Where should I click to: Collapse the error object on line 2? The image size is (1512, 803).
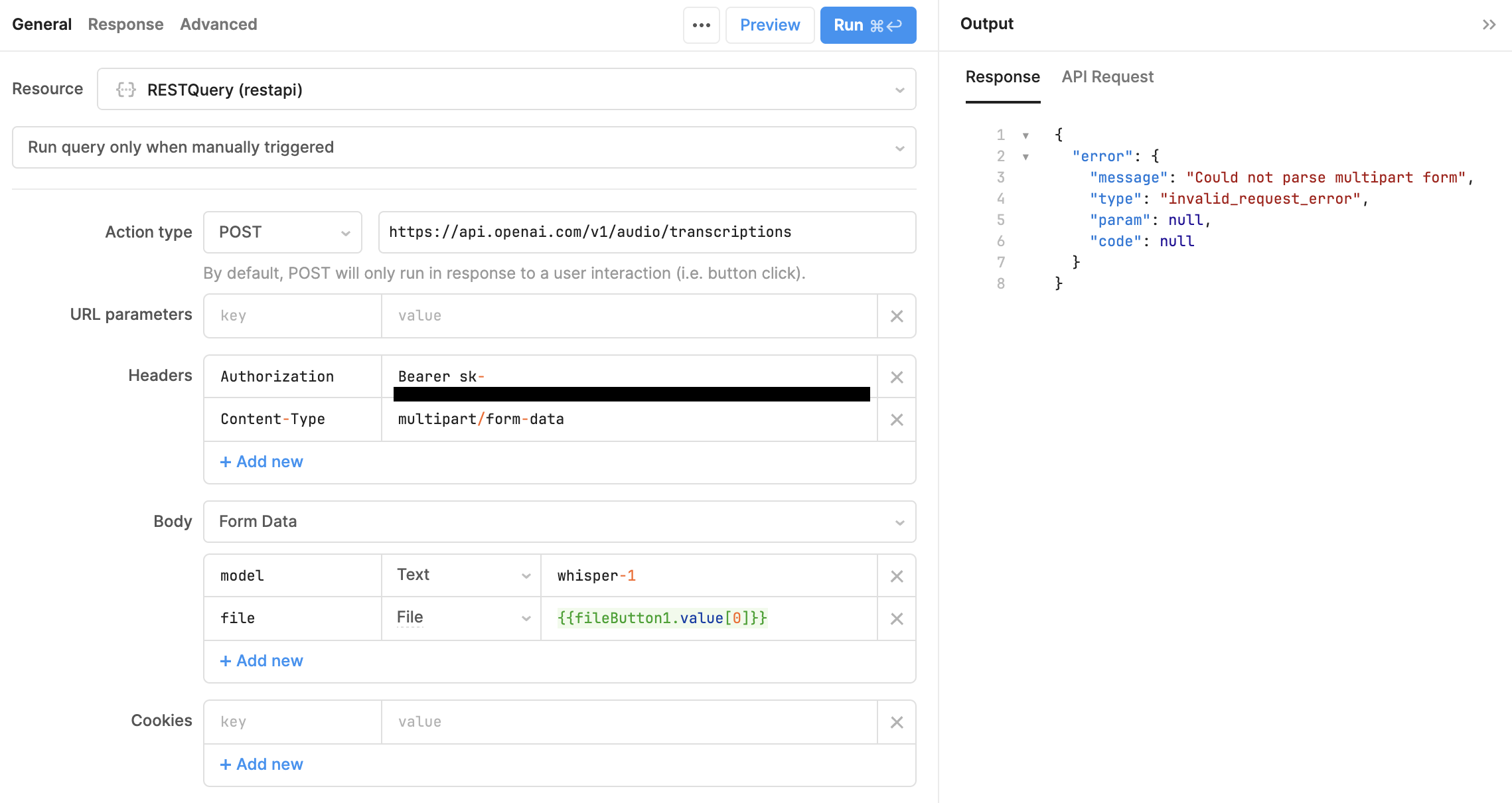pos(1025,157)
